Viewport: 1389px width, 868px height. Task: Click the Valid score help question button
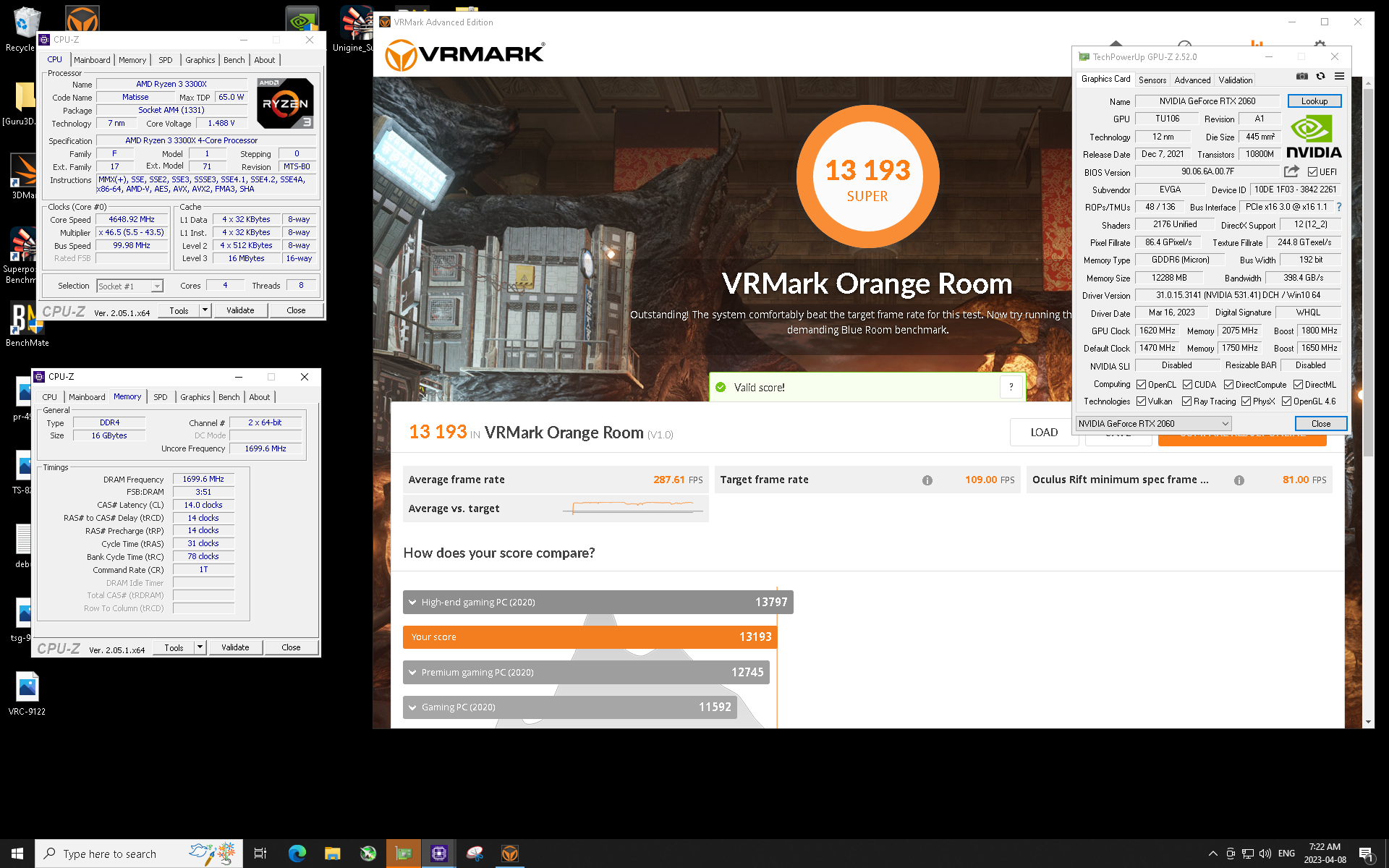1011,387
